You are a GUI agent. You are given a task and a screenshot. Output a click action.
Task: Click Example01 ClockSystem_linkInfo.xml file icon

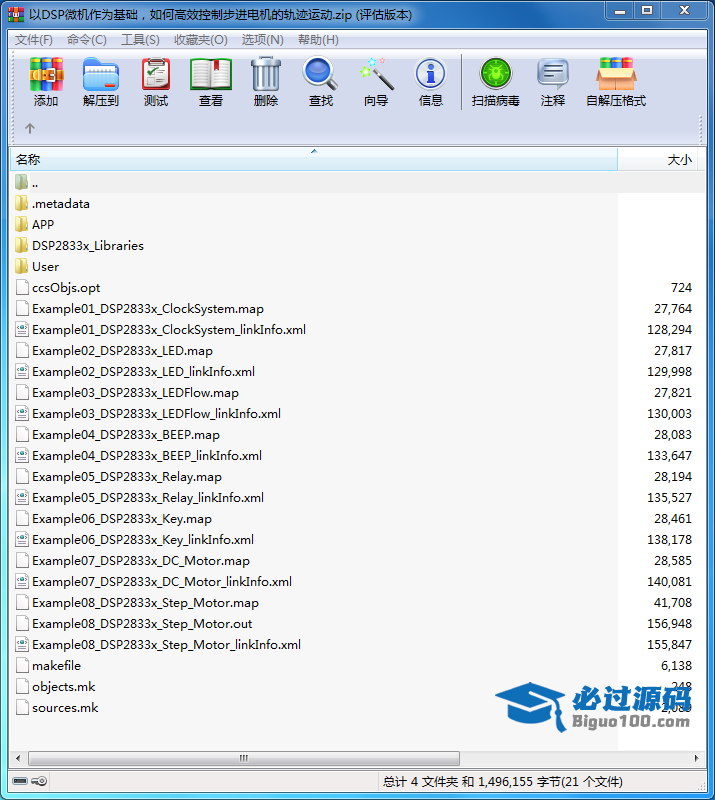(22, 330)
